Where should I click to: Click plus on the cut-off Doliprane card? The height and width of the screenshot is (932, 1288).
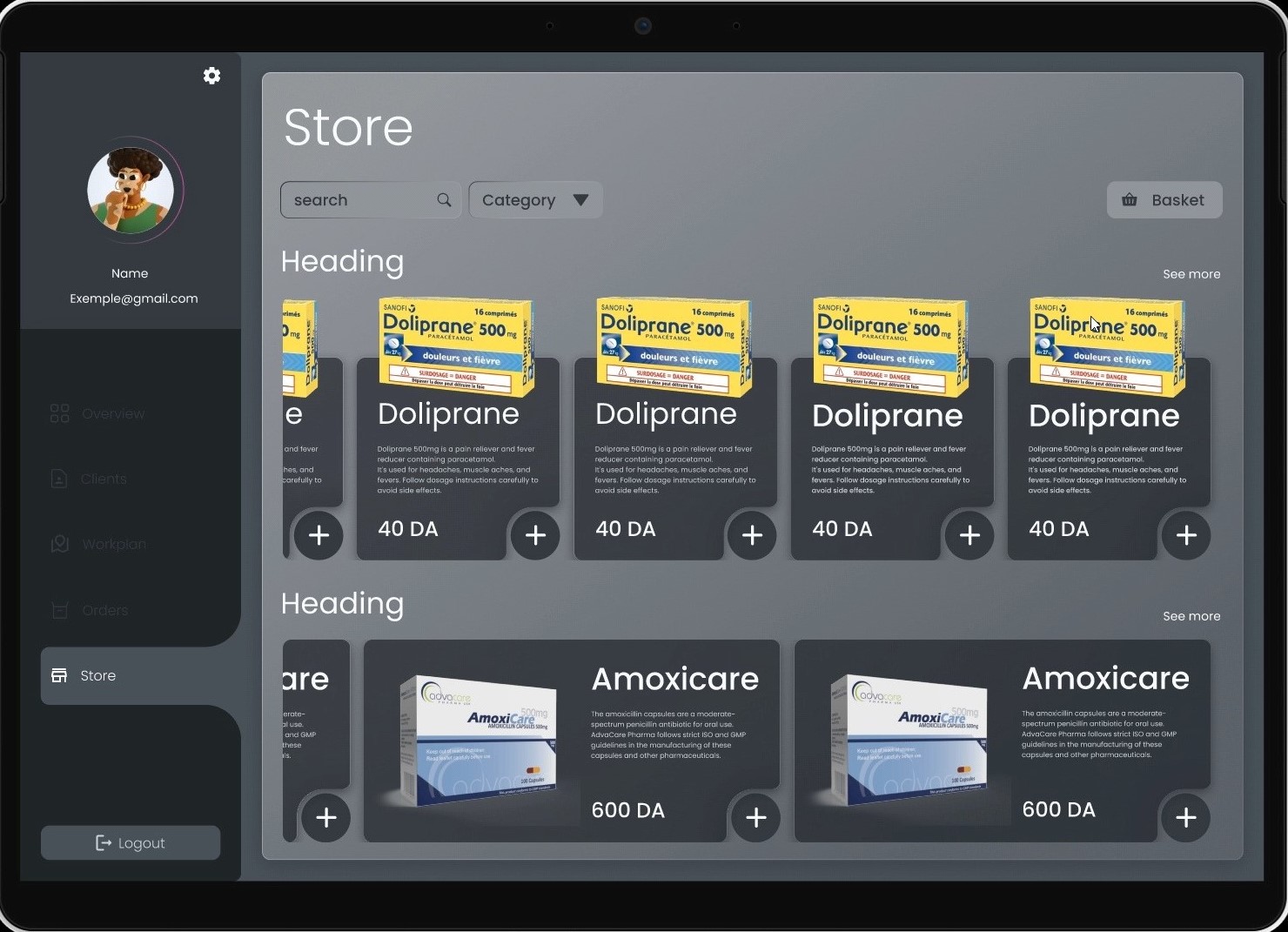tap(319, 535)
